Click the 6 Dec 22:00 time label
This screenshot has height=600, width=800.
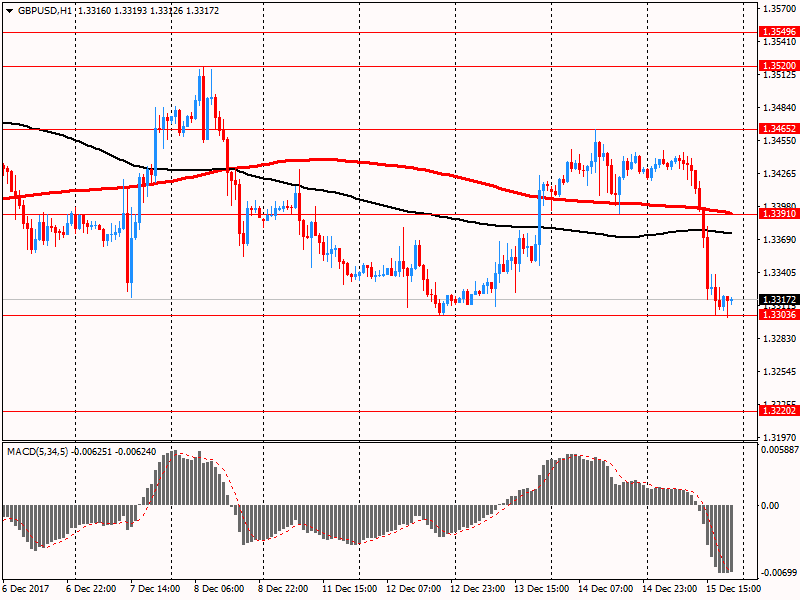click(91, 589)
